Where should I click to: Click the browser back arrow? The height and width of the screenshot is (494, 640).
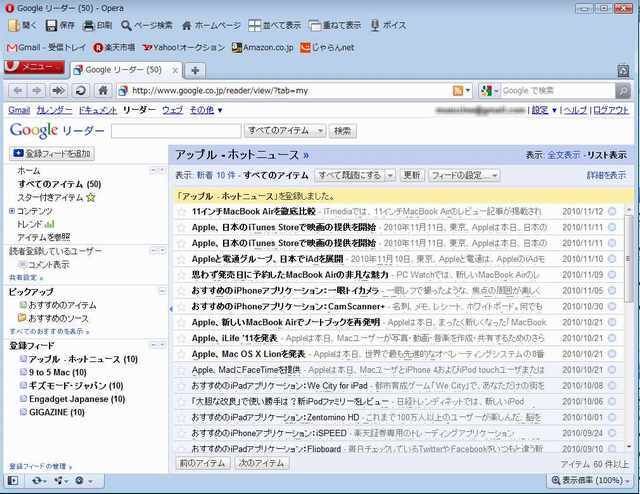point(18,91)
